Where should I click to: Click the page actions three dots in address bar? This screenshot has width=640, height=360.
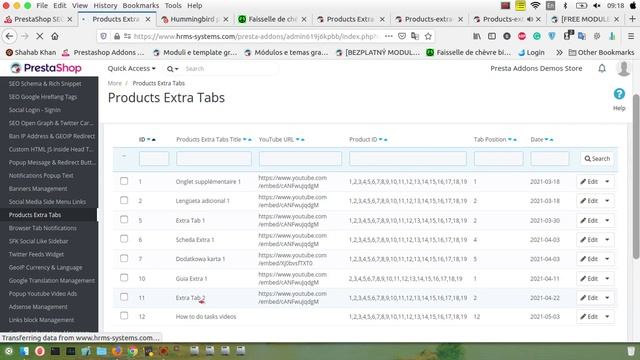pyautogui.click(x=389, y=36)
